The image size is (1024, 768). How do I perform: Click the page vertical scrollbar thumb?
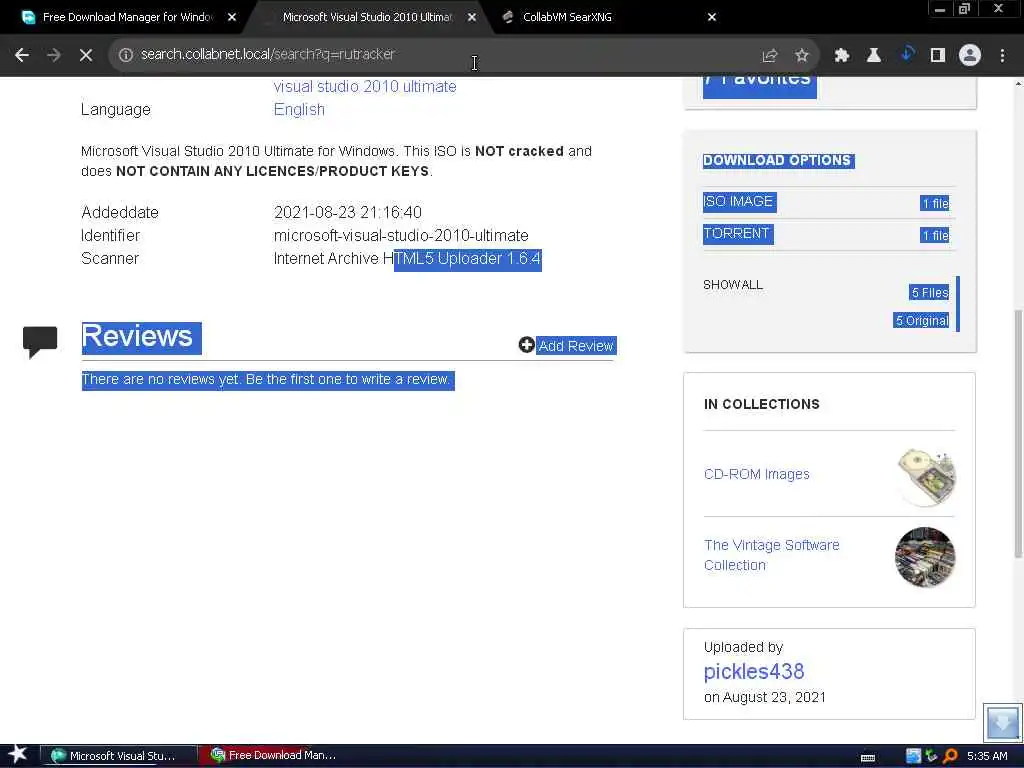(1018, 434)
